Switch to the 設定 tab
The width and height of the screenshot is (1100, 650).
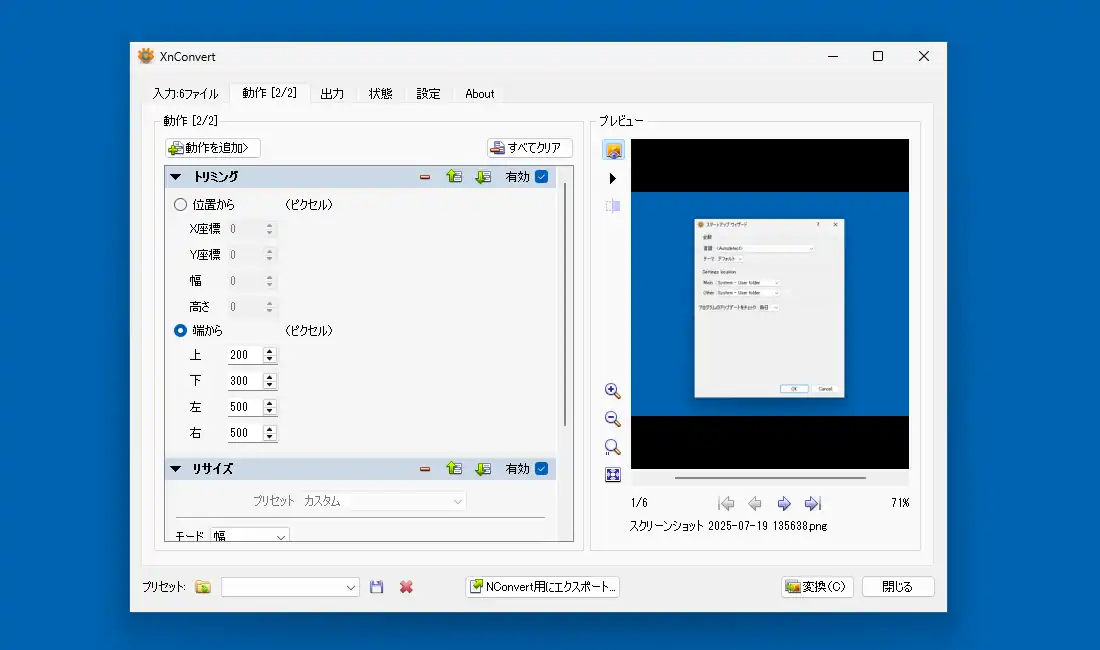point(428,94)
